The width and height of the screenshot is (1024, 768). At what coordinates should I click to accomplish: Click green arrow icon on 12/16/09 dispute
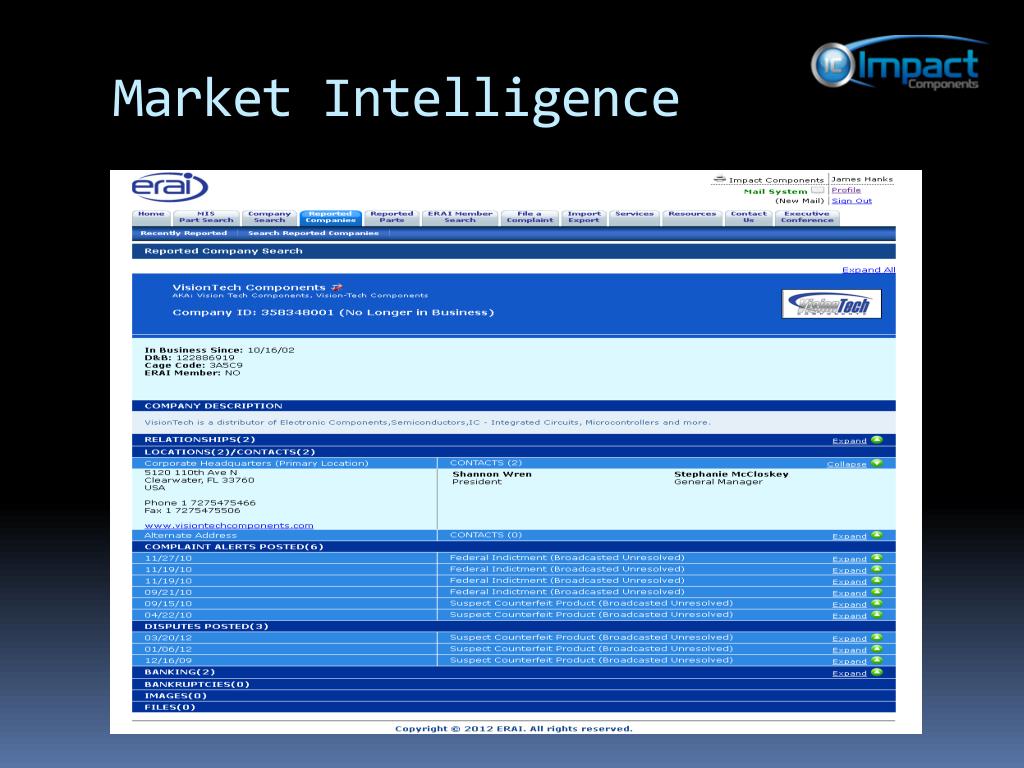[x=876, y=660]
